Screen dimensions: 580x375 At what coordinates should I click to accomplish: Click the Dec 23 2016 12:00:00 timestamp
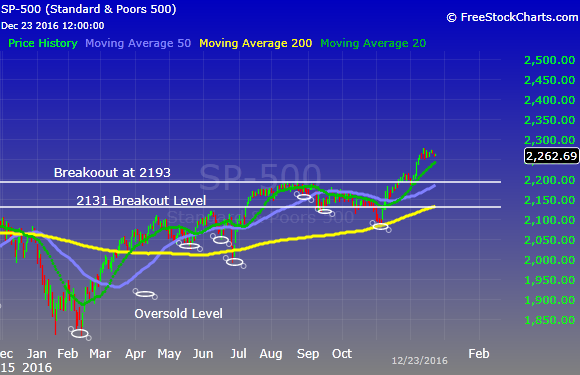coord(53,26)
